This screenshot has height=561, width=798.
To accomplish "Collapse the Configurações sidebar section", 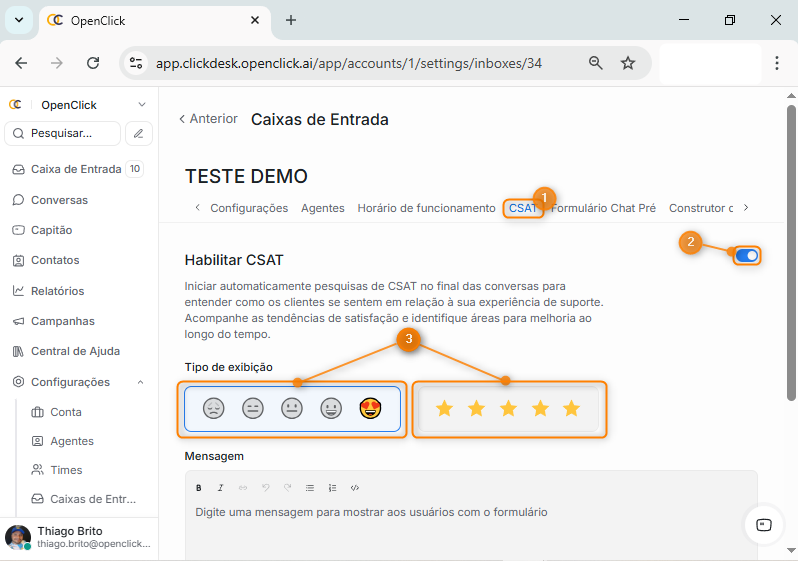I will click(x=140, y=382).
